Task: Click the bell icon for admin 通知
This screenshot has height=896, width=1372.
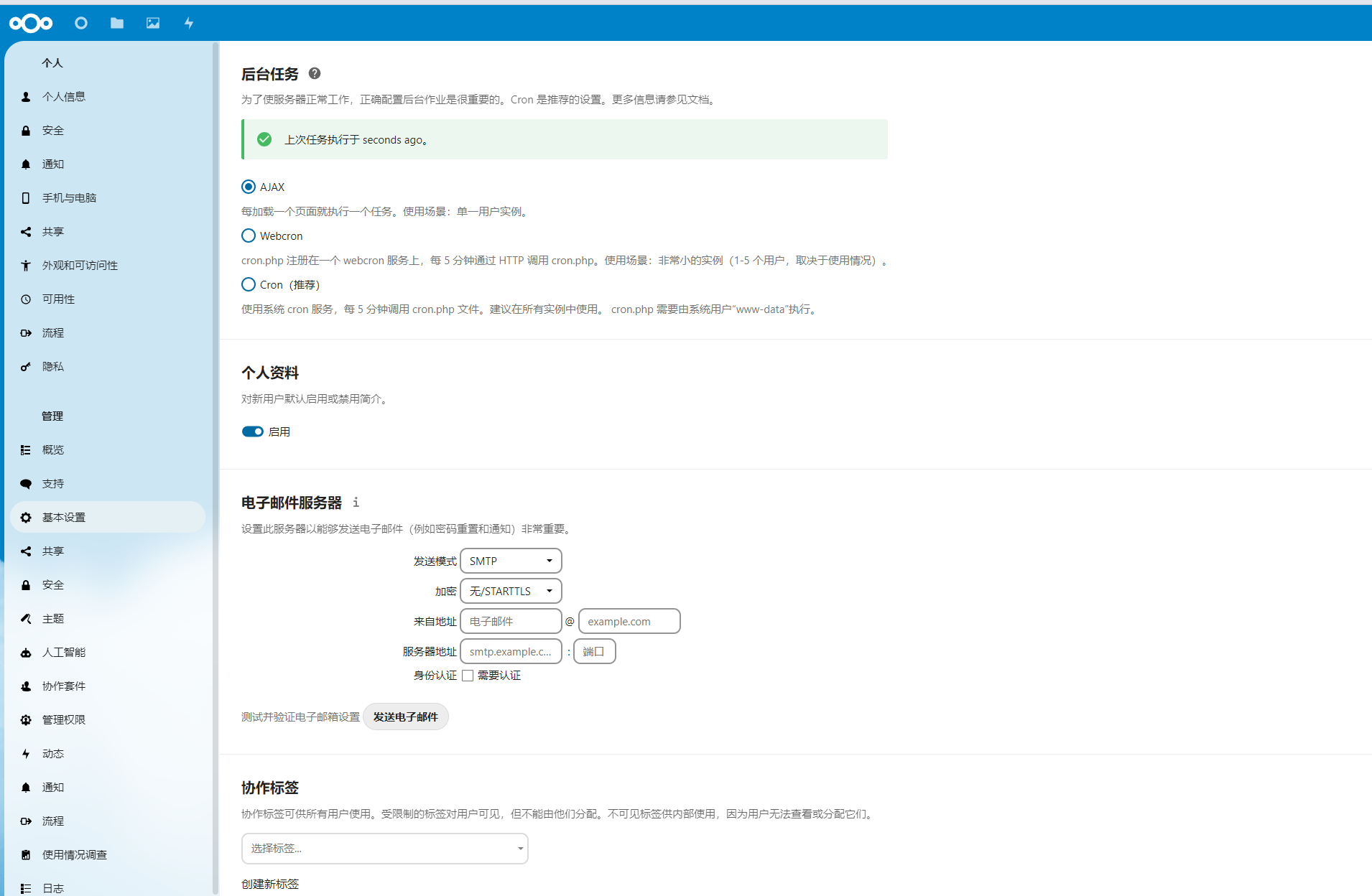Action: tap(26, 788)
